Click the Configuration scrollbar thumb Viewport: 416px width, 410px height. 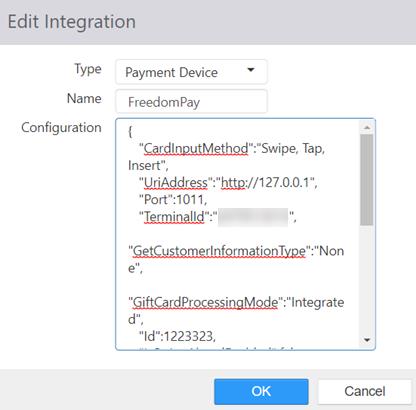[x=367, y=180]
